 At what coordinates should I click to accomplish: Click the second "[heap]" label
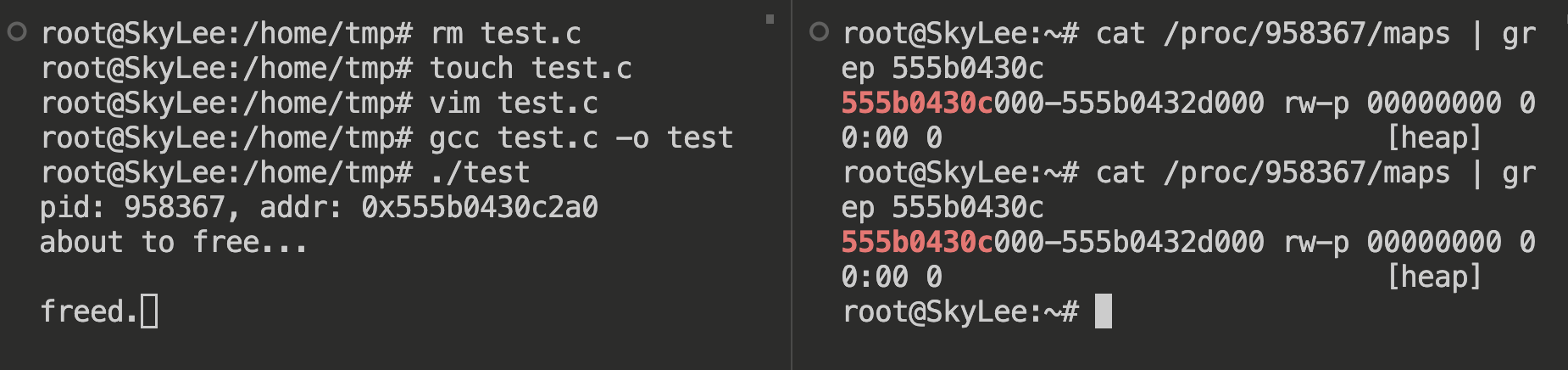1434,277
